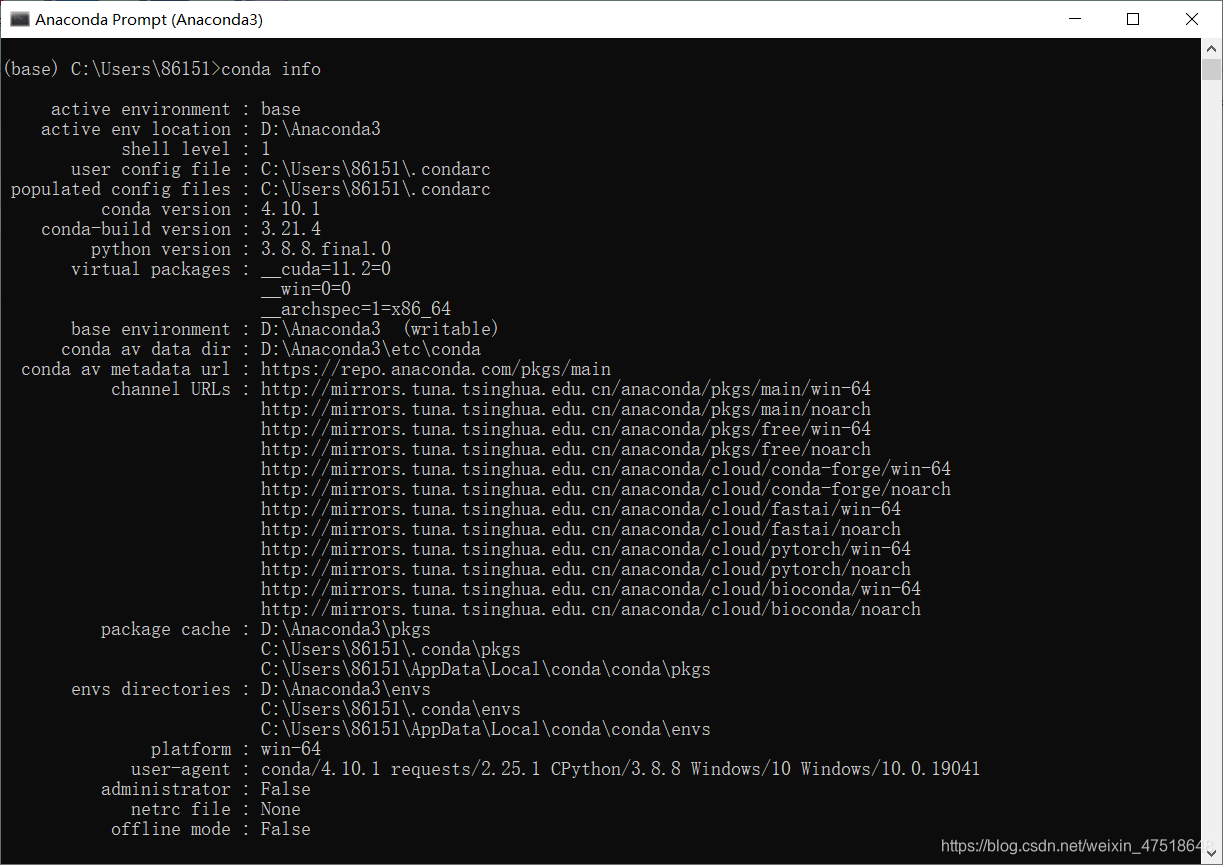Image resolution: width=1223 pixels, height=865 pixels.
Task: Click the bioconda/noarch channel URL
Action: (x=591, y=609)
